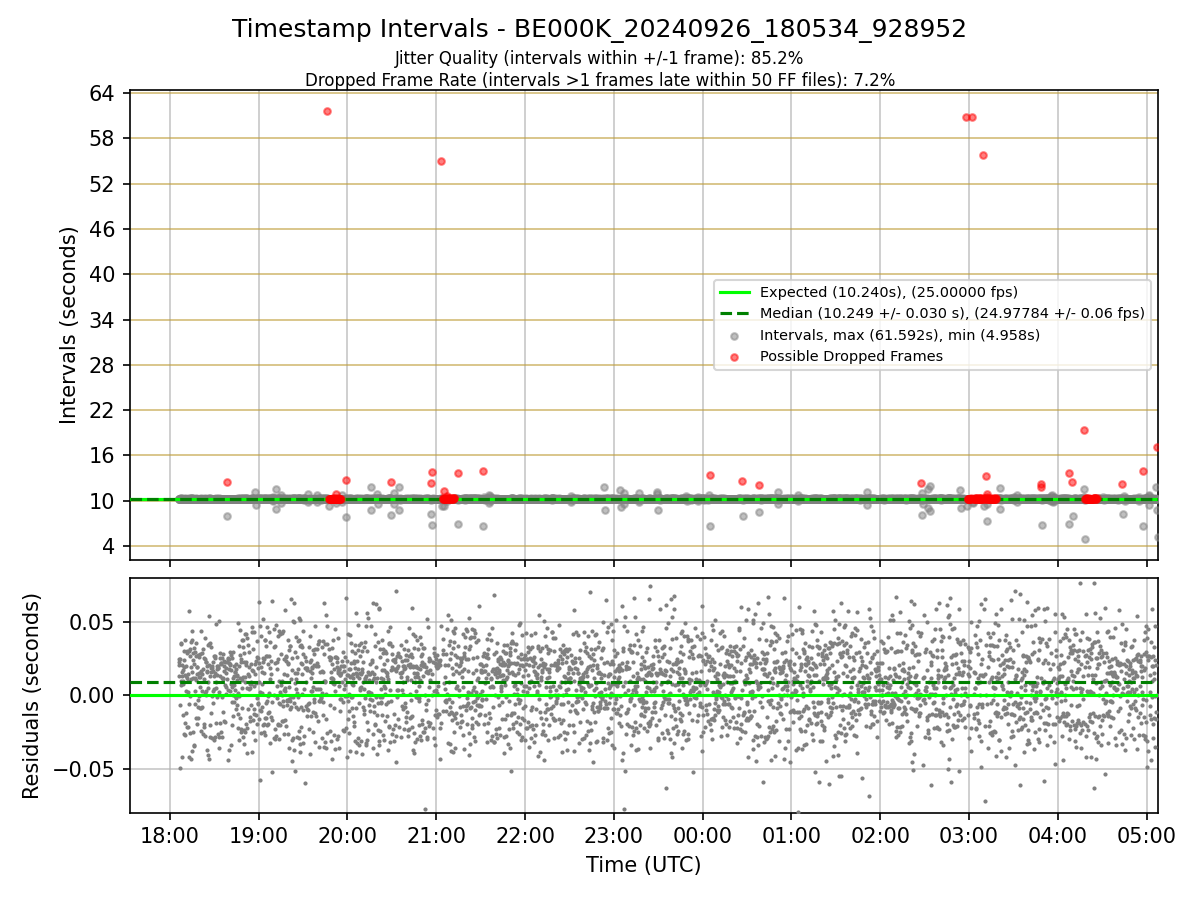Click the '04:00' time tick label

coord(1057,834)
